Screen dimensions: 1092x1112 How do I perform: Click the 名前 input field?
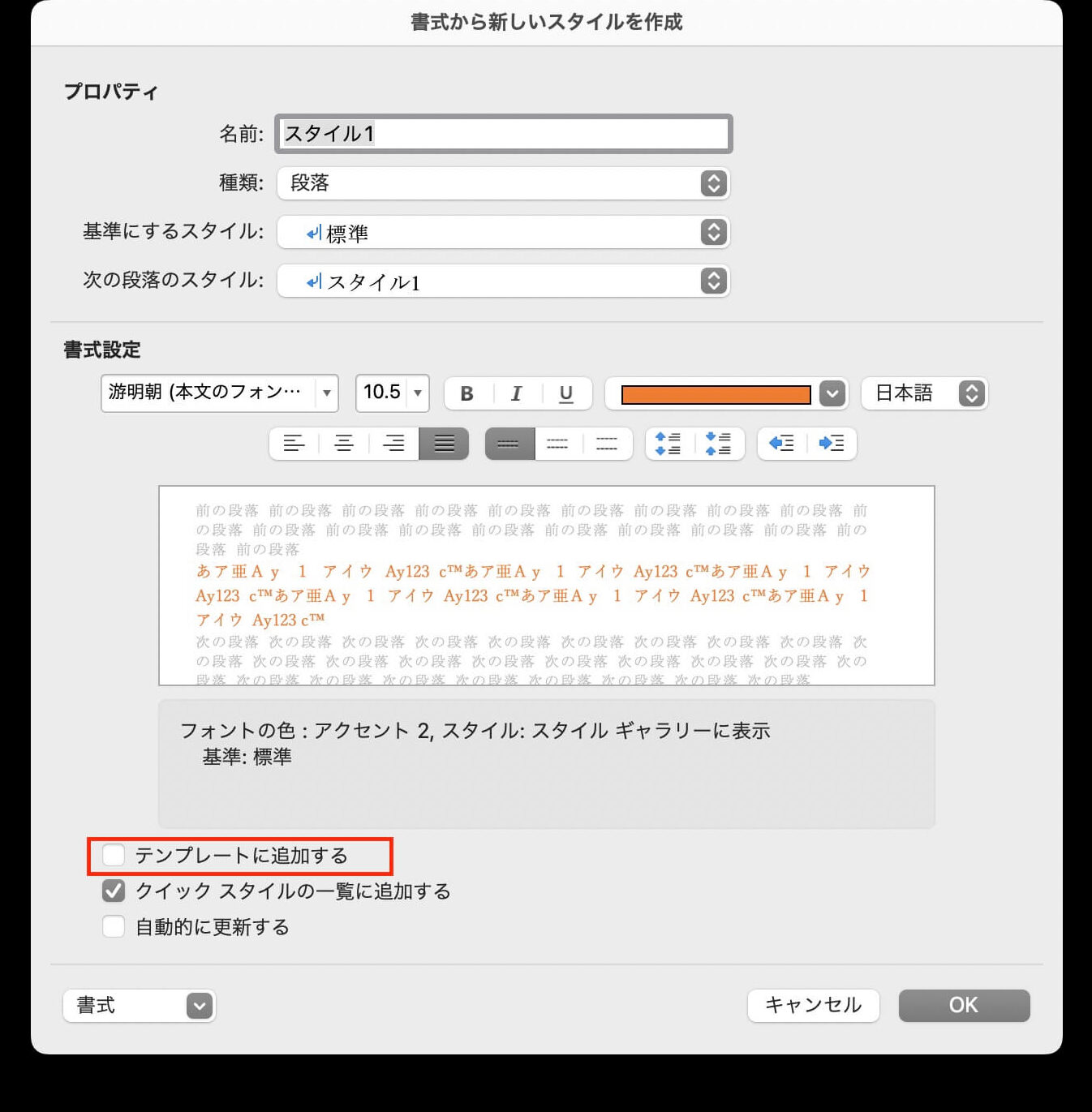coord(504,134)
